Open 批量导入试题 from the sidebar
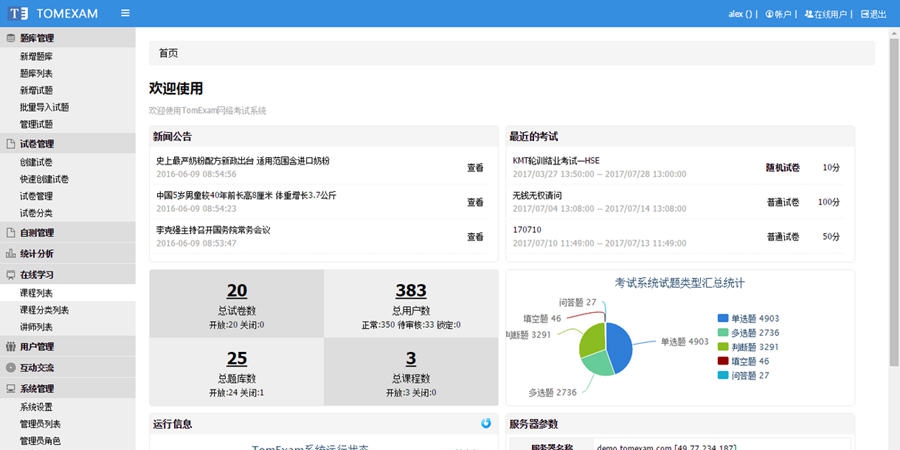 coord(44,107)
